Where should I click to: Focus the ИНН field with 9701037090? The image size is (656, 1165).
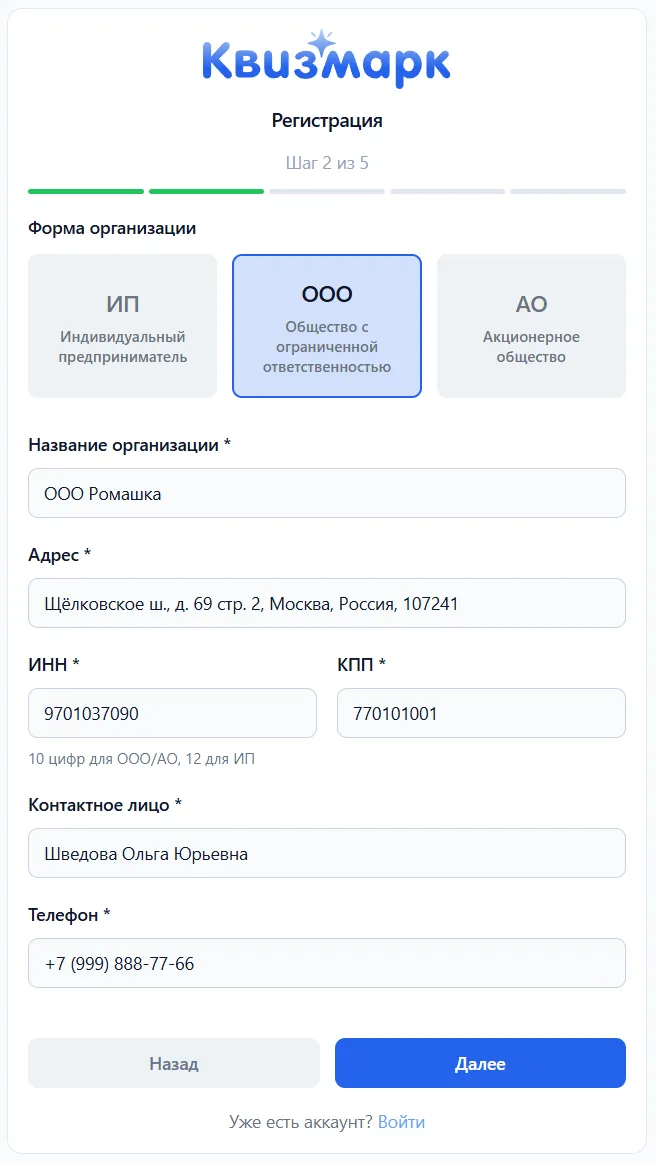point(172,713)
